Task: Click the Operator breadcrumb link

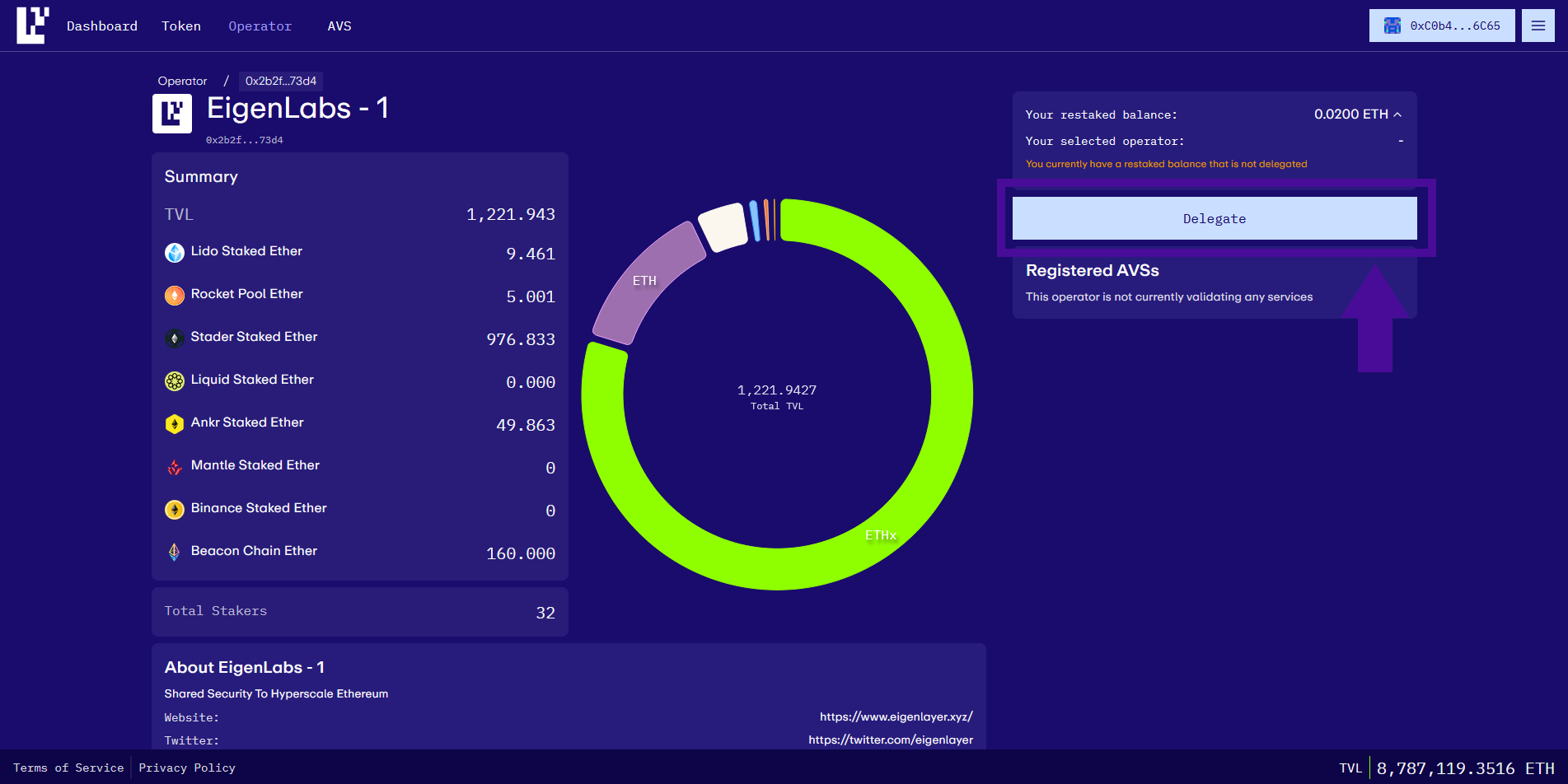Action: point(182,81)
